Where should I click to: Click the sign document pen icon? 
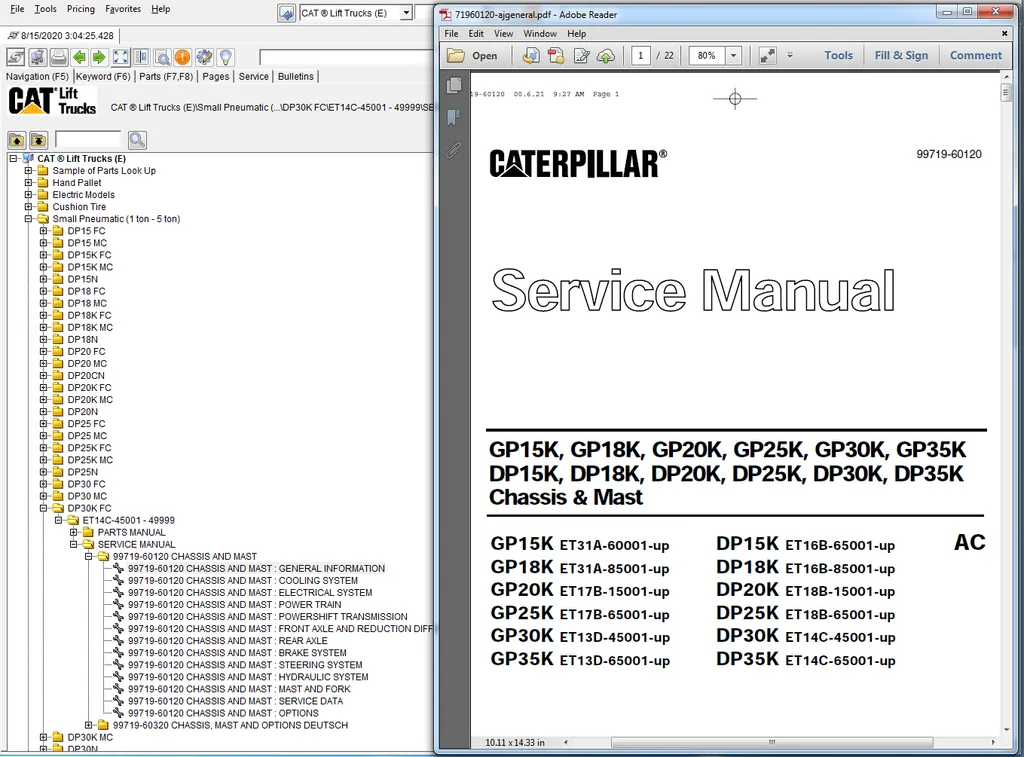coord(581,56)
